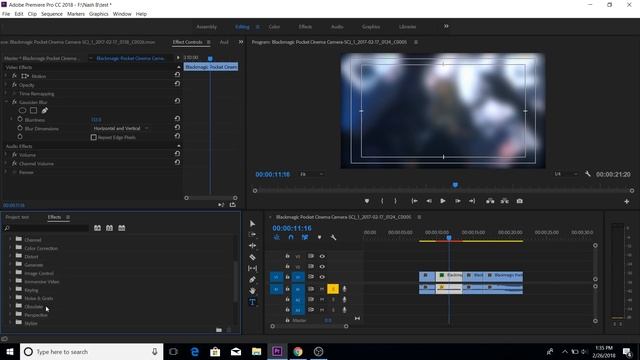Switch to Color workspace tab
The height and width of the screenshot is (360, 640).
(x=274, y=27)
